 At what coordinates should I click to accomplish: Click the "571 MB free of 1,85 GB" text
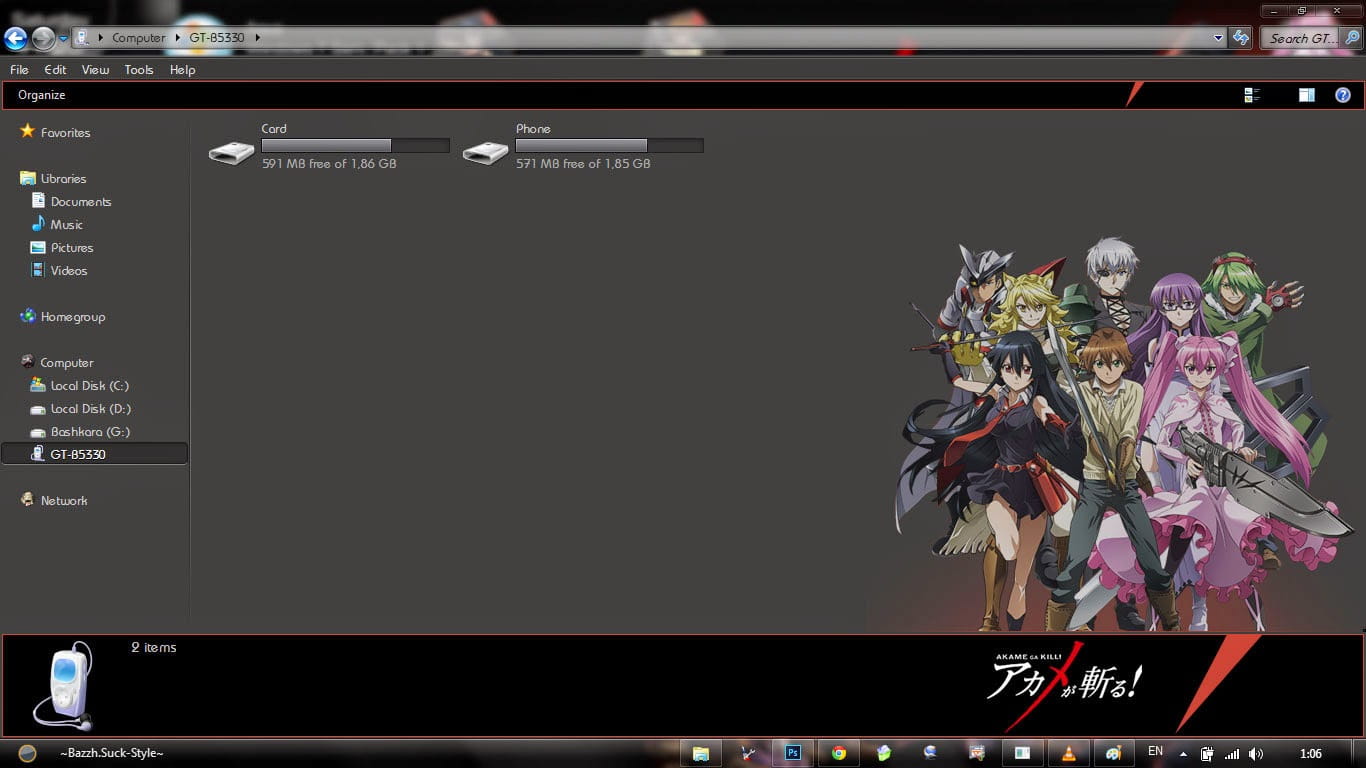click(x=583, y=163)
